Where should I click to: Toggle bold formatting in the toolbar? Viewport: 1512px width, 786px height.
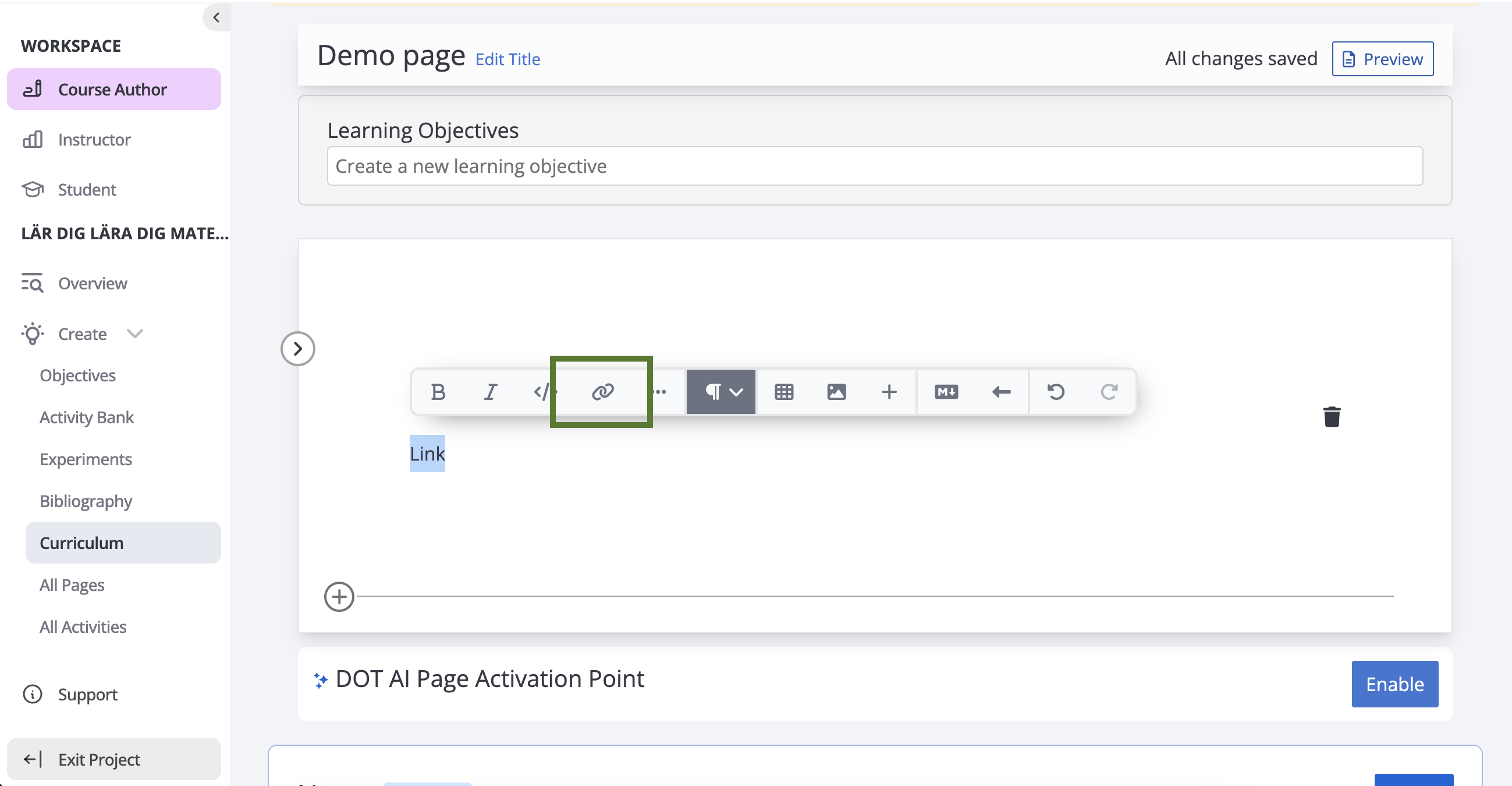438,391
